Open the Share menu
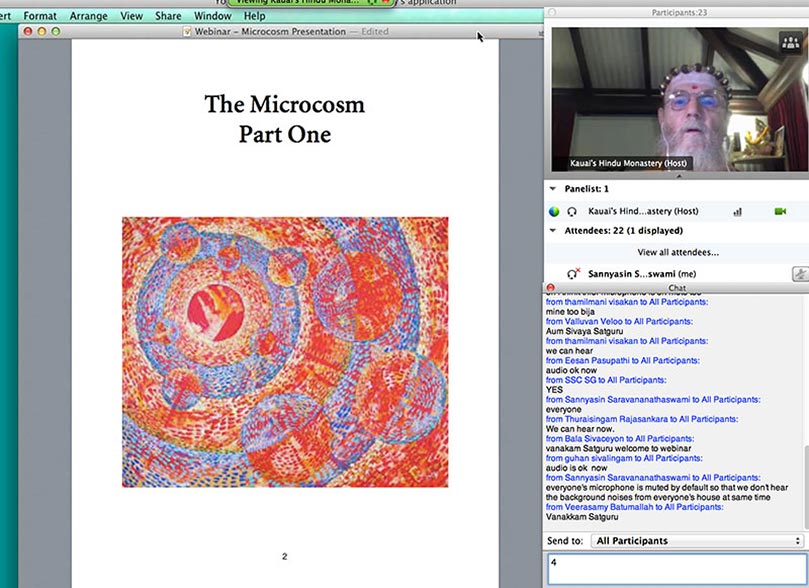The height and width of the screenshot is (588, 809). click(x=168, y=16)
